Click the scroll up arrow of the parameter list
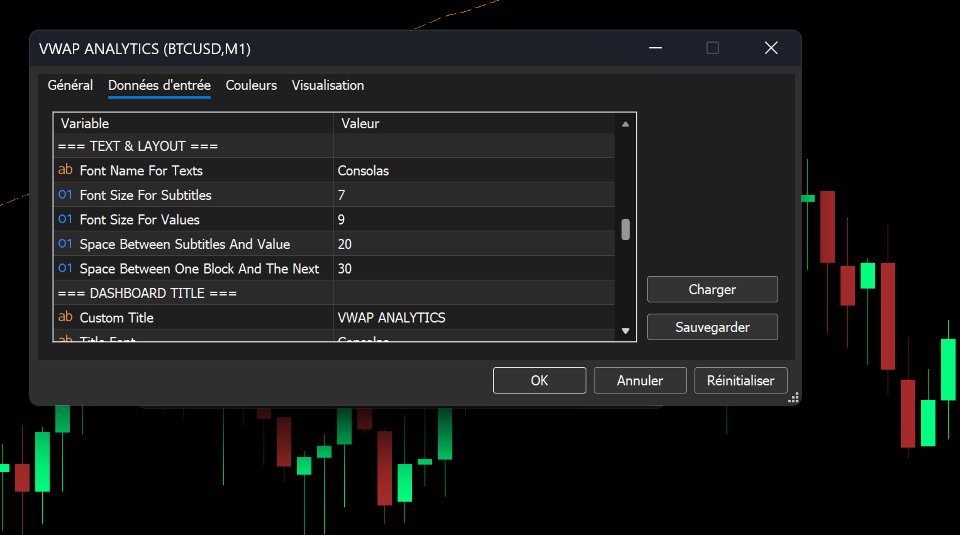The width and height of the screenshot is (960, 535). (625, 124)
